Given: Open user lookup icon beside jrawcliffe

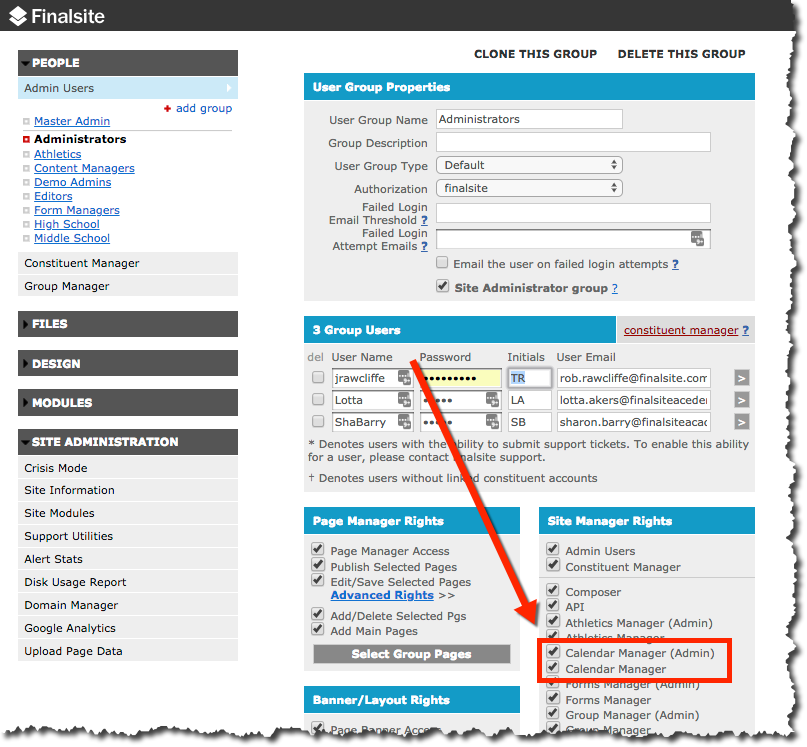Looking at the screenshot, I should click(405, 378).
